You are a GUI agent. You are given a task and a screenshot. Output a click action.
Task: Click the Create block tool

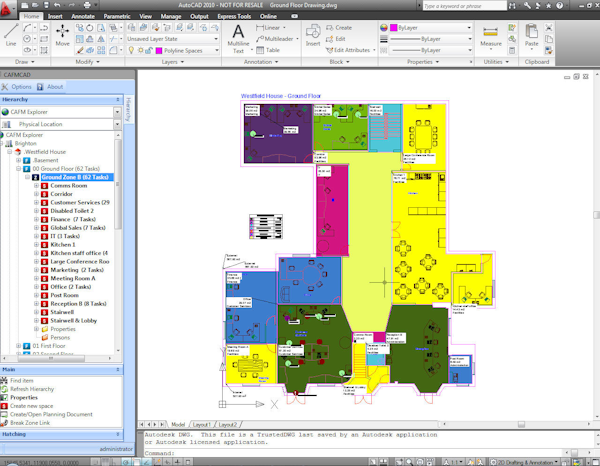339,28
